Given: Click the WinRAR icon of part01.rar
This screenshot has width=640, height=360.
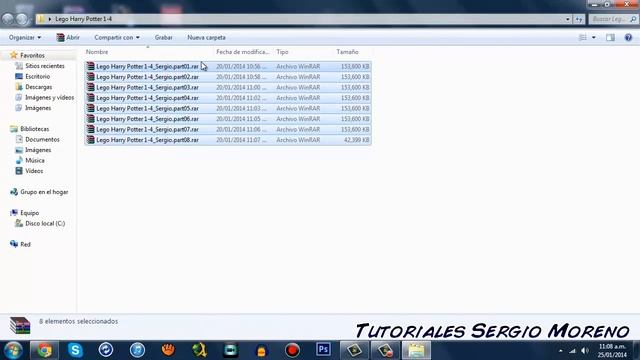Looking at the screenshot, I should pyautogui.click(x=91, y=66).
